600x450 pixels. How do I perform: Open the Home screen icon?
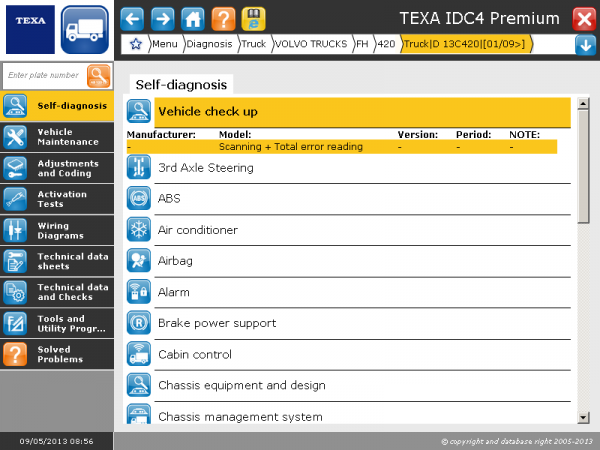coord(193,18)
